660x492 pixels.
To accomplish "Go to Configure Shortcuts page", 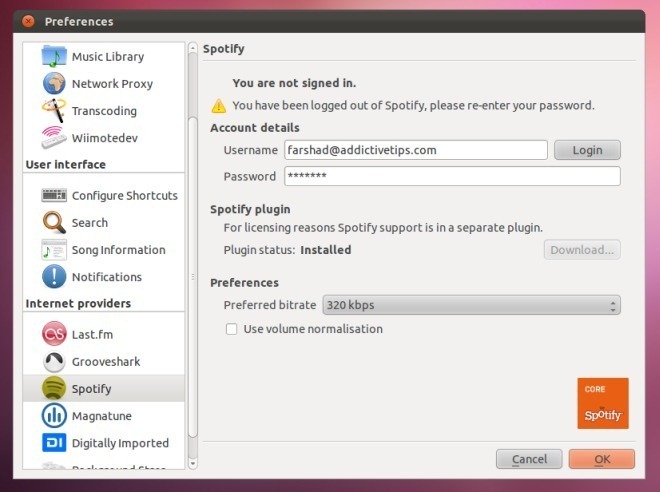I will tap(125, 196).
